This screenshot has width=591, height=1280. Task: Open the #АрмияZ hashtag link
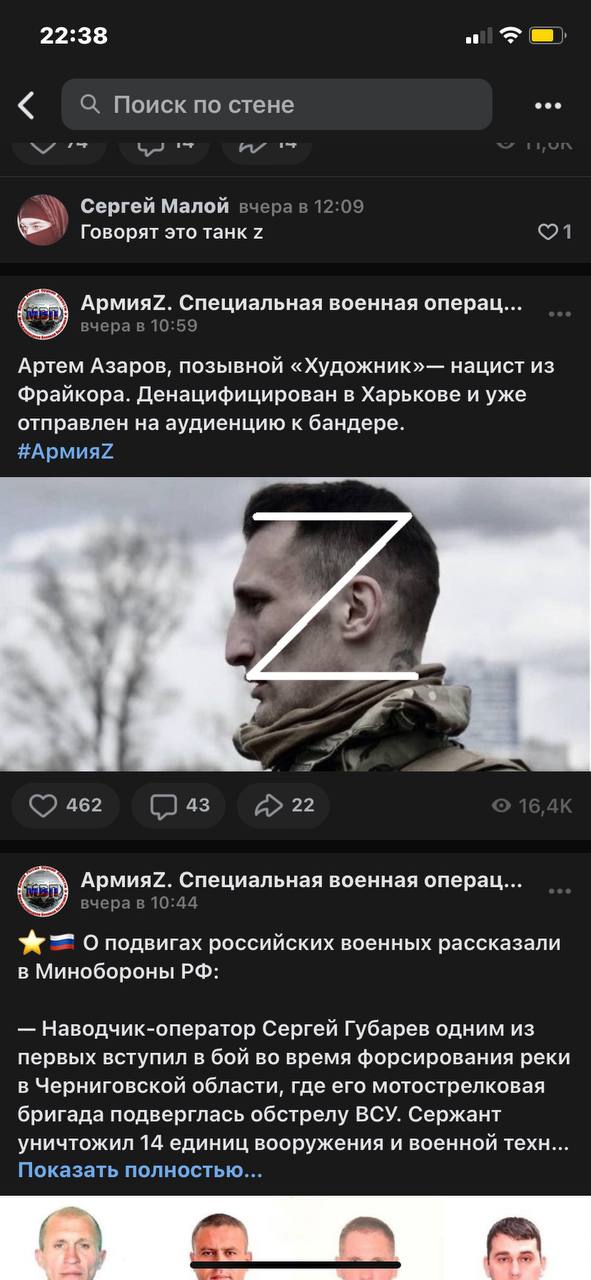coord(66,451)
